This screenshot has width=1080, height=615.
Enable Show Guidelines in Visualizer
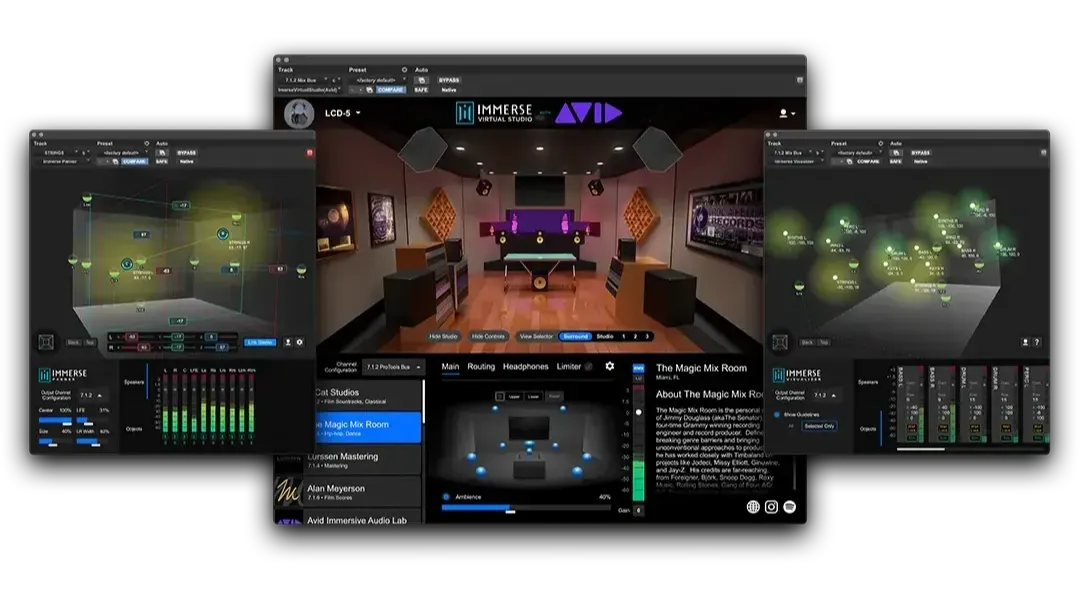point(777,415)
